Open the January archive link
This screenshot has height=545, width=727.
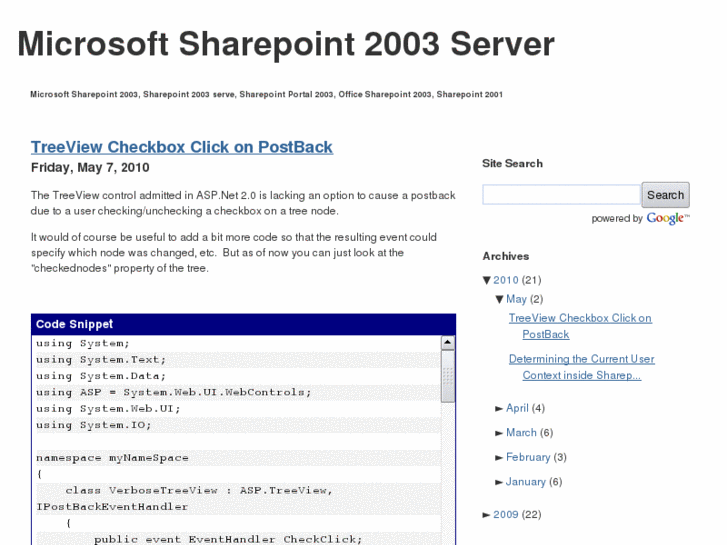pos(525,482)
